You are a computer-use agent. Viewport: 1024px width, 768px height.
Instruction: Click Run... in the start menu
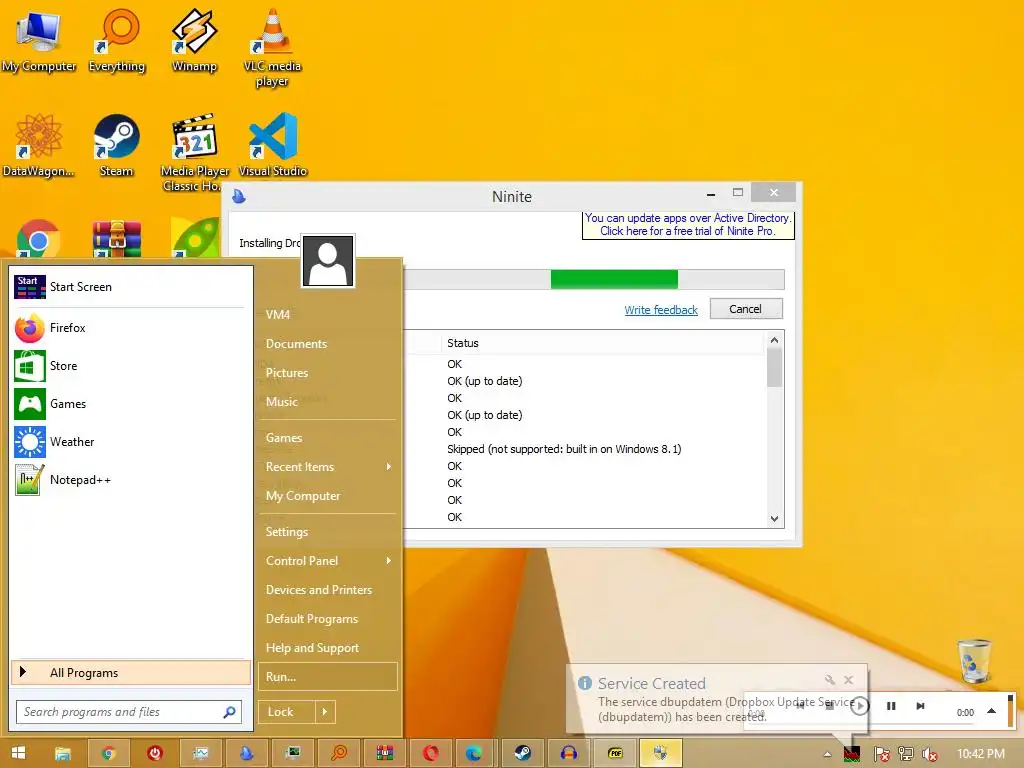tap(328, 677)
